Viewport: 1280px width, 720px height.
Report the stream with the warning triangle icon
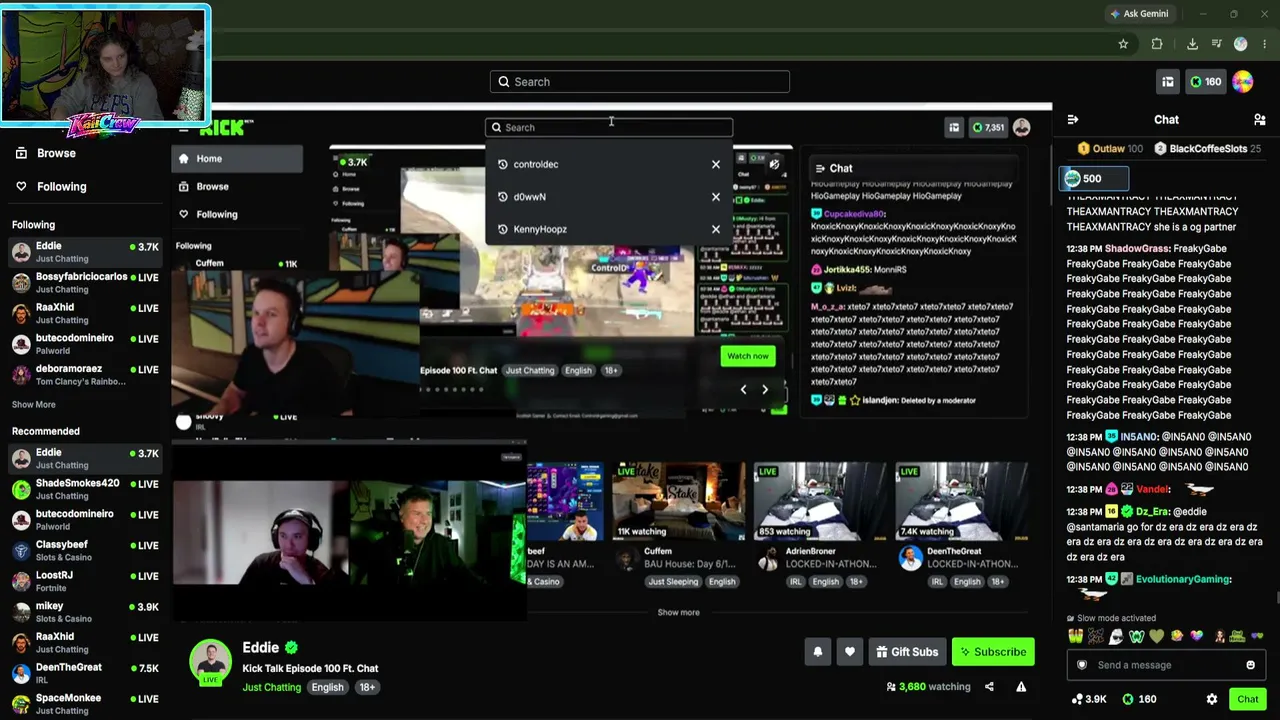click(x=1021, y=687)
